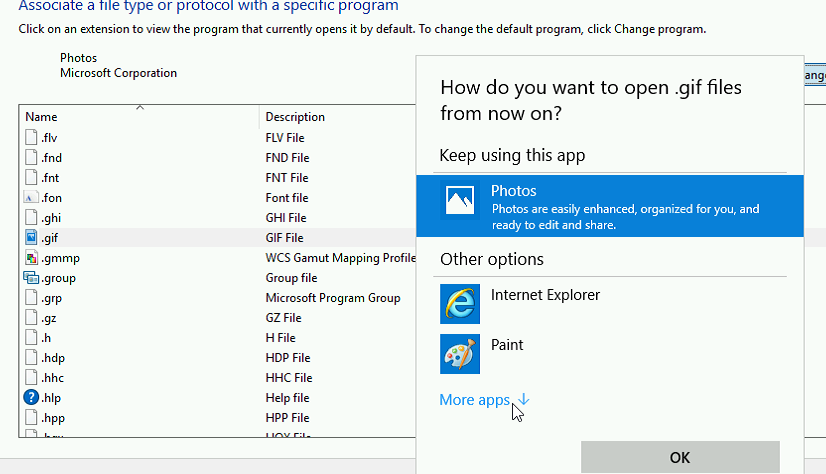Select the .group extension name

click(x=58, y=278)
